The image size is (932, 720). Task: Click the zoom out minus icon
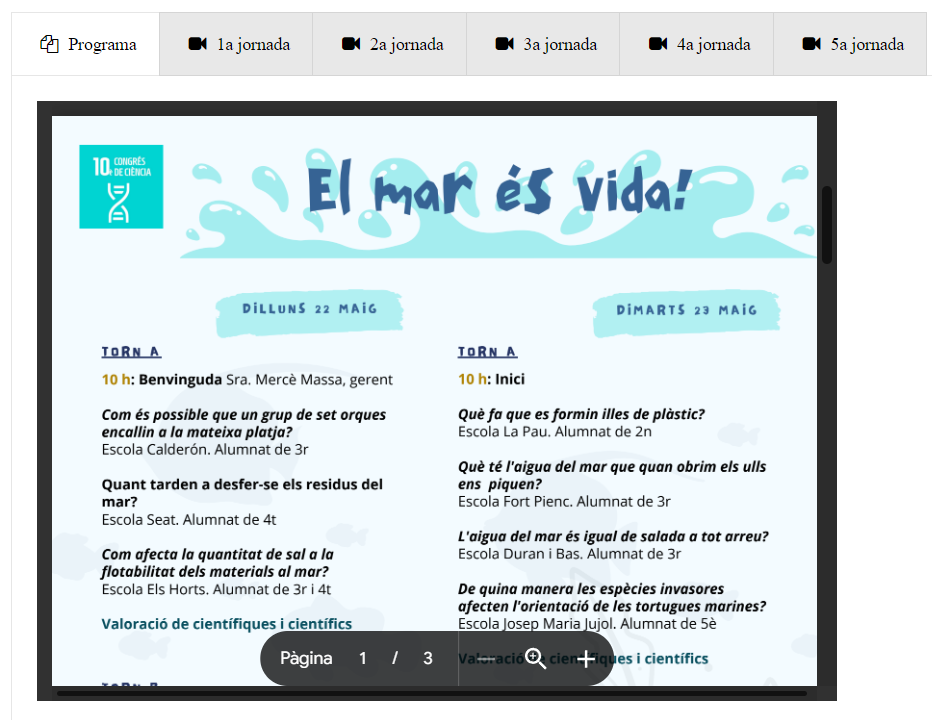click(485, 658)
